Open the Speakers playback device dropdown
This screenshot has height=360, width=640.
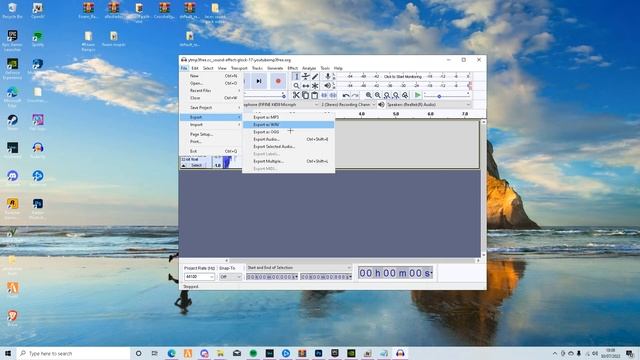[x=429, y=105]
